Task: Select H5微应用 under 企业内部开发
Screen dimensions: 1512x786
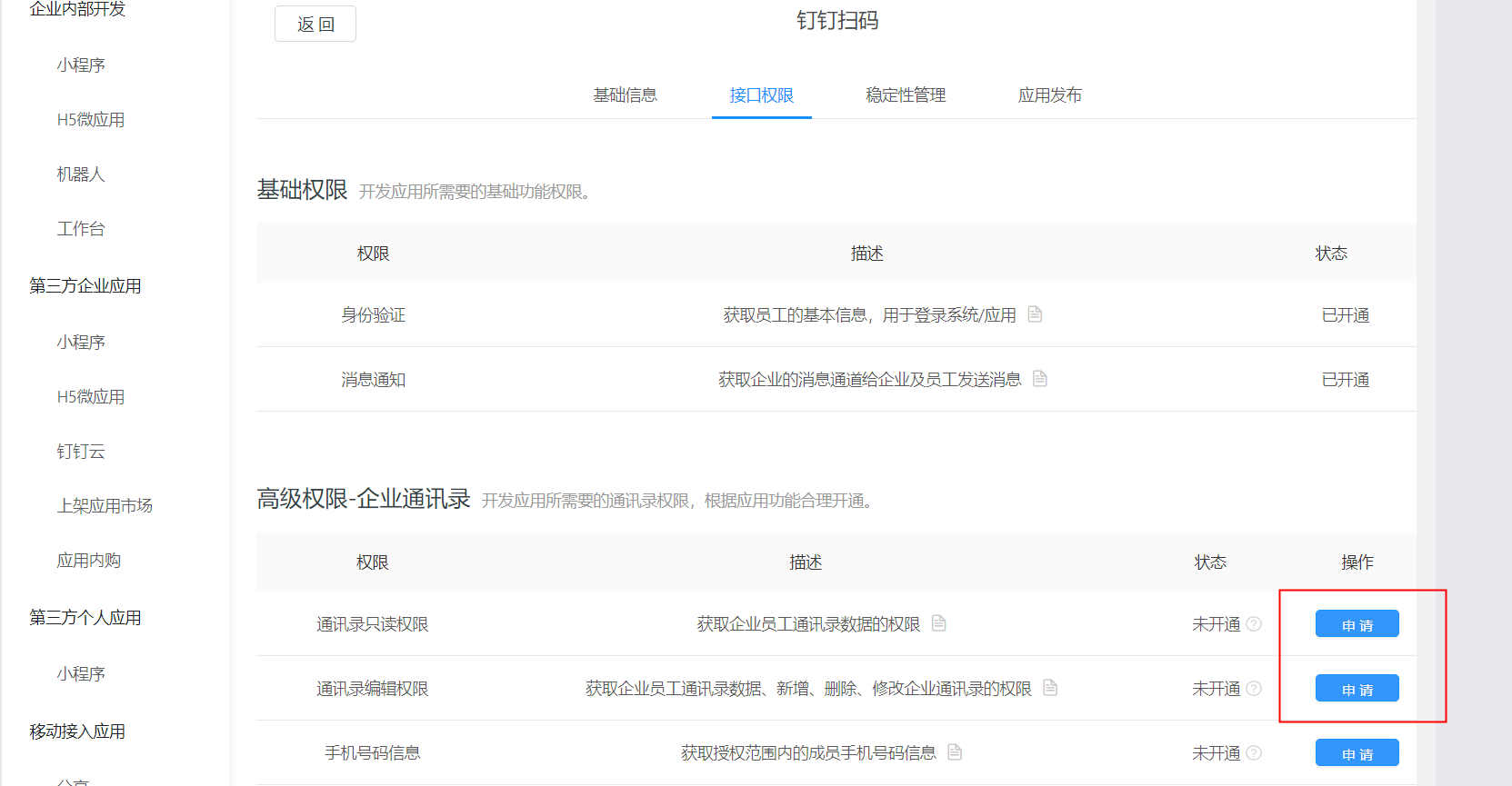Action: click(x=91, y=120)
